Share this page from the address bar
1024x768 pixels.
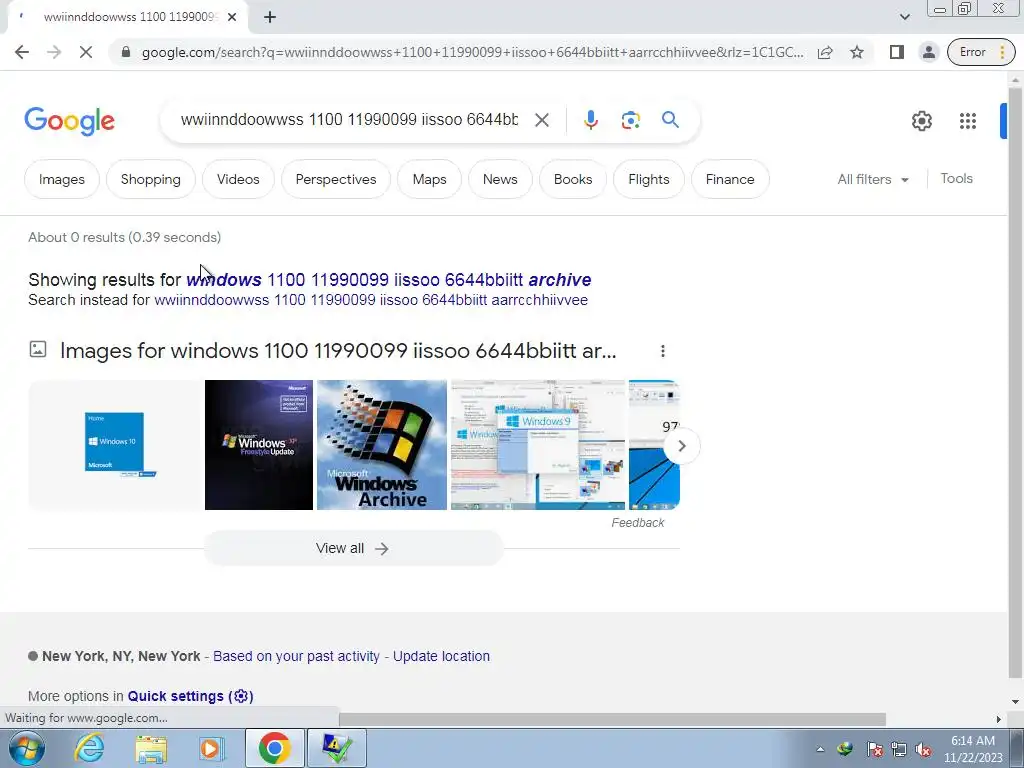pyautogui.click(x=825, y=52)
